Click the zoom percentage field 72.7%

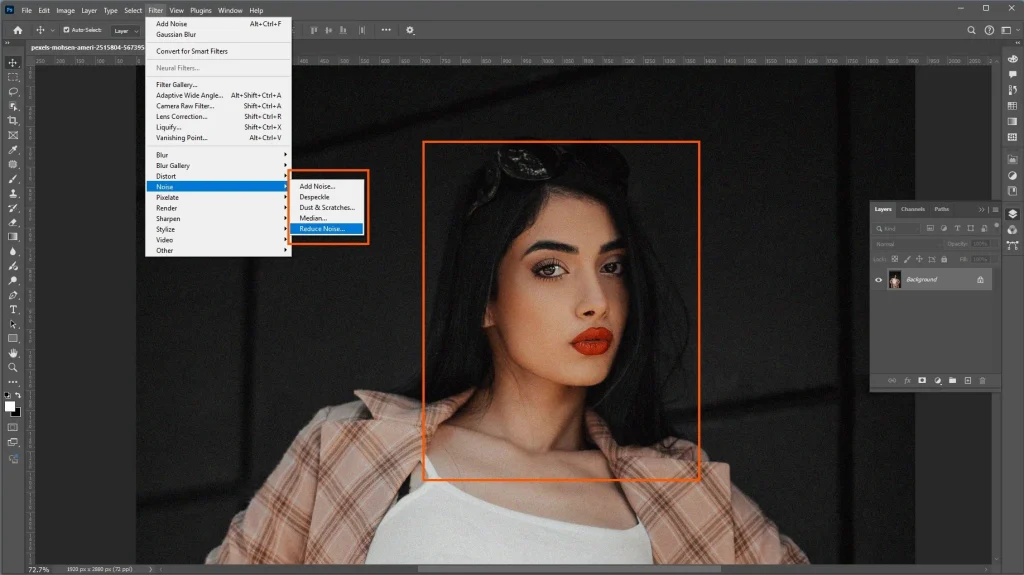[39, 570]
